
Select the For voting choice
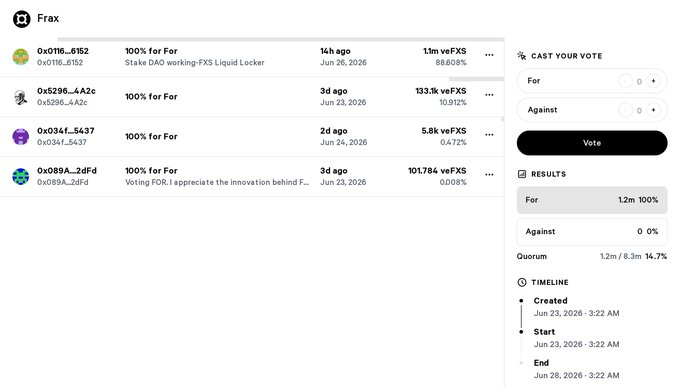(592, 81)
